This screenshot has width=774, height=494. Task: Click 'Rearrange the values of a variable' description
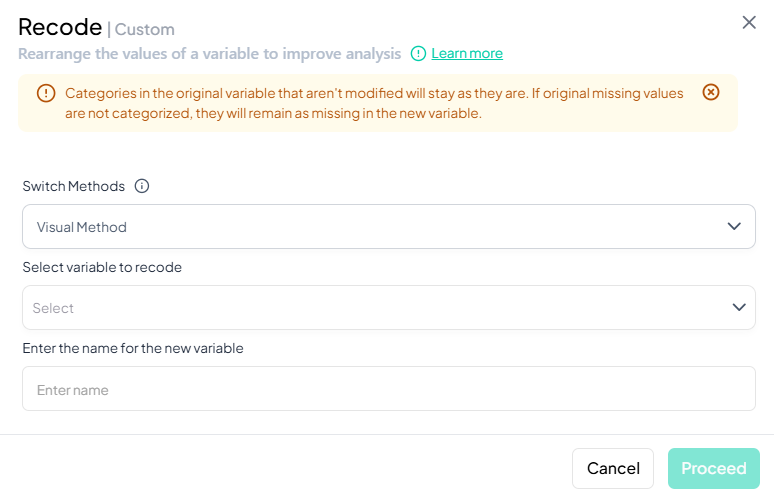[x=209, y=53]
